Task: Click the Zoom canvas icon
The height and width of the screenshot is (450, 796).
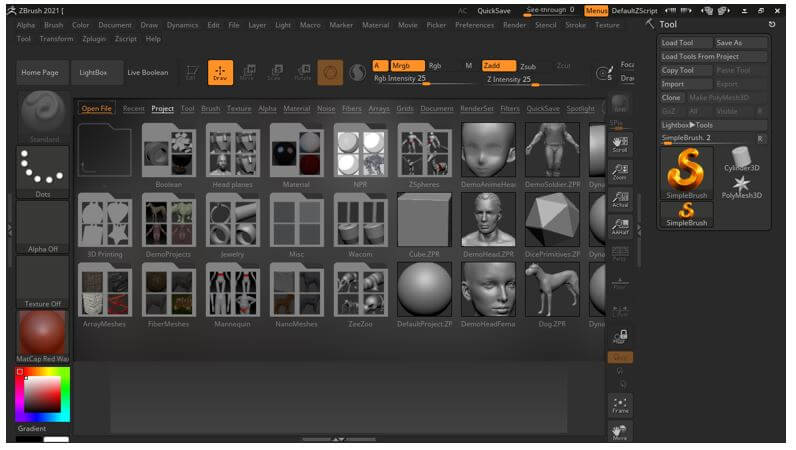Action: (620, 171)
